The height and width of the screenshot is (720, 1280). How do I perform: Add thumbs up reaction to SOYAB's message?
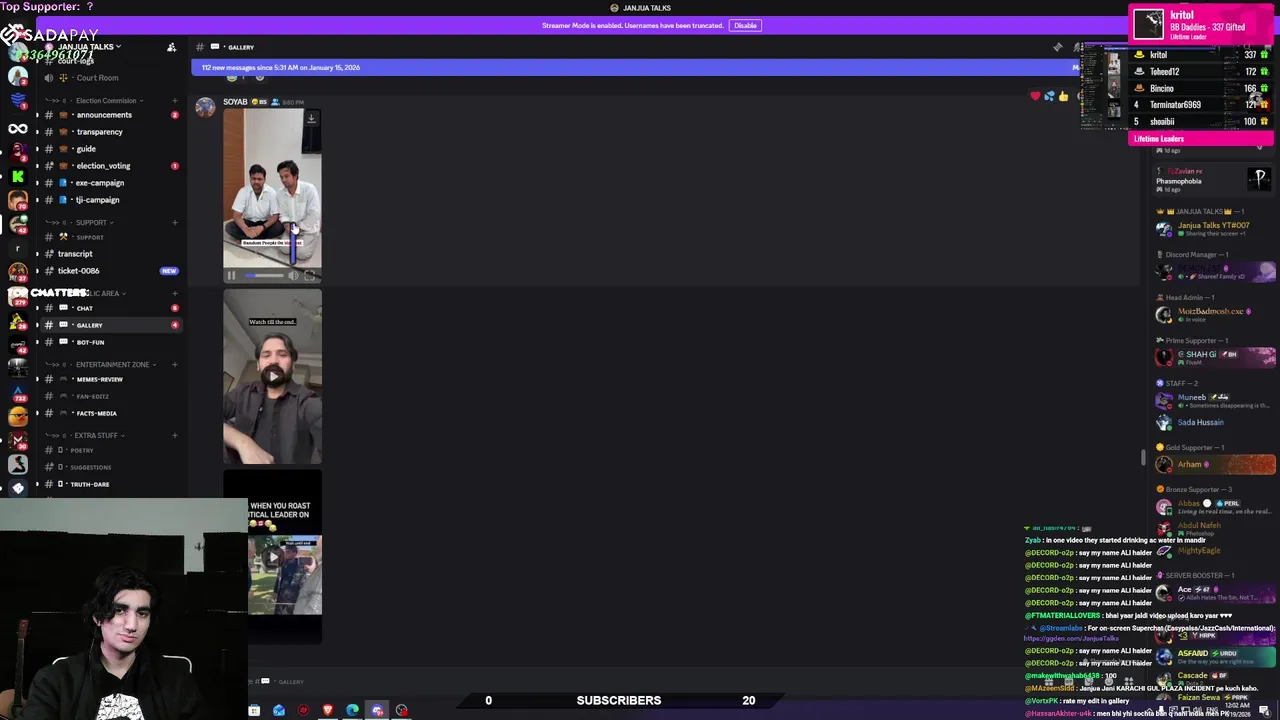click(x=1063, y=97)
